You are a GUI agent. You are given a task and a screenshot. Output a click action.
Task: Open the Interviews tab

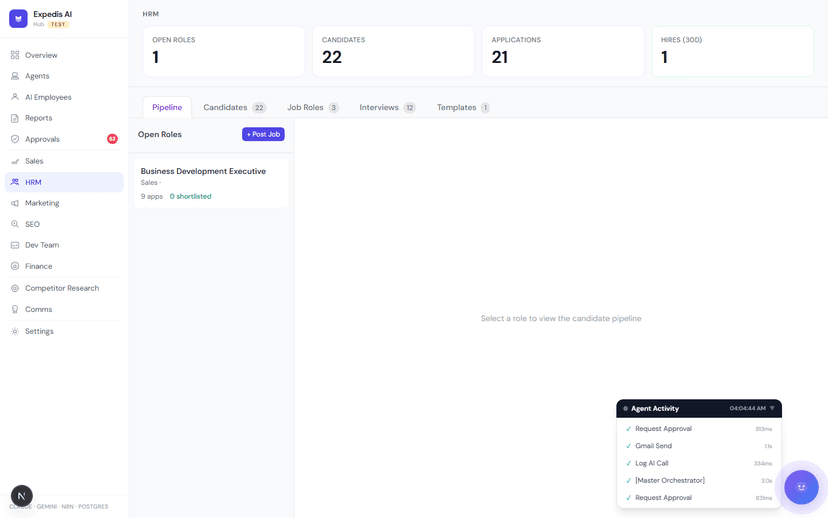[x=387, y=107]
